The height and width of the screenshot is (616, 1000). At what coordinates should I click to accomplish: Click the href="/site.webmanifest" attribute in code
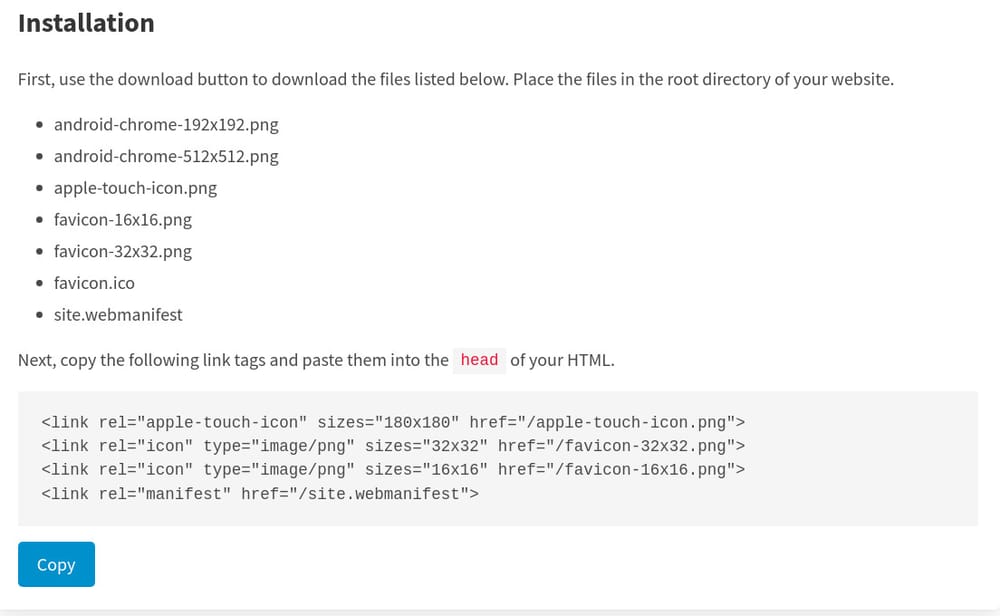point(355,493)
